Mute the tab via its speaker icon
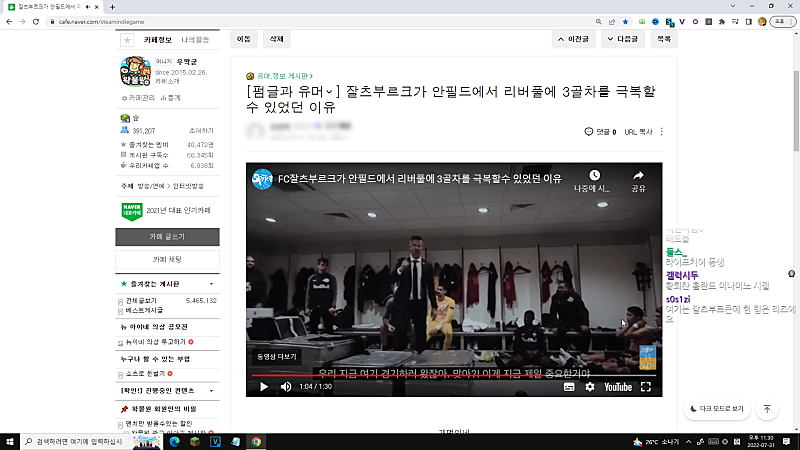Screen dimensions: 800x450 (x=88, y=7)
